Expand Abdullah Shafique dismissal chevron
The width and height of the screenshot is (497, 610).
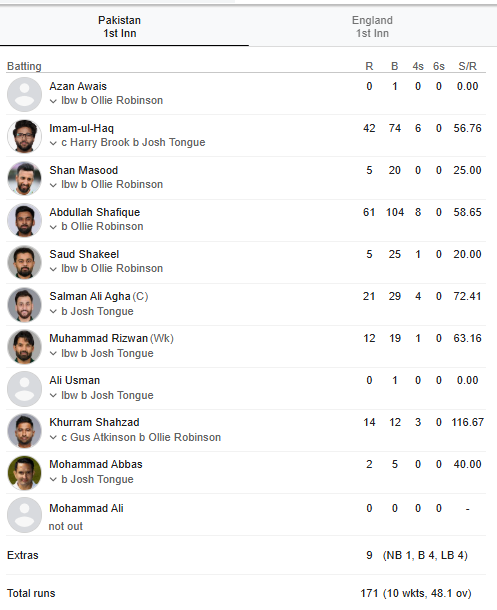tap(53, 227)
